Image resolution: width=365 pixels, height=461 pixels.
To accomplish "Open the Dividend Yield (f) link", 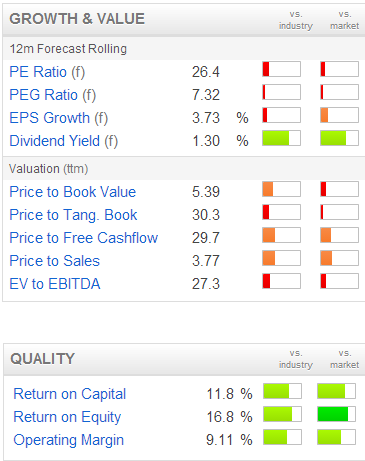I will 64,141.
